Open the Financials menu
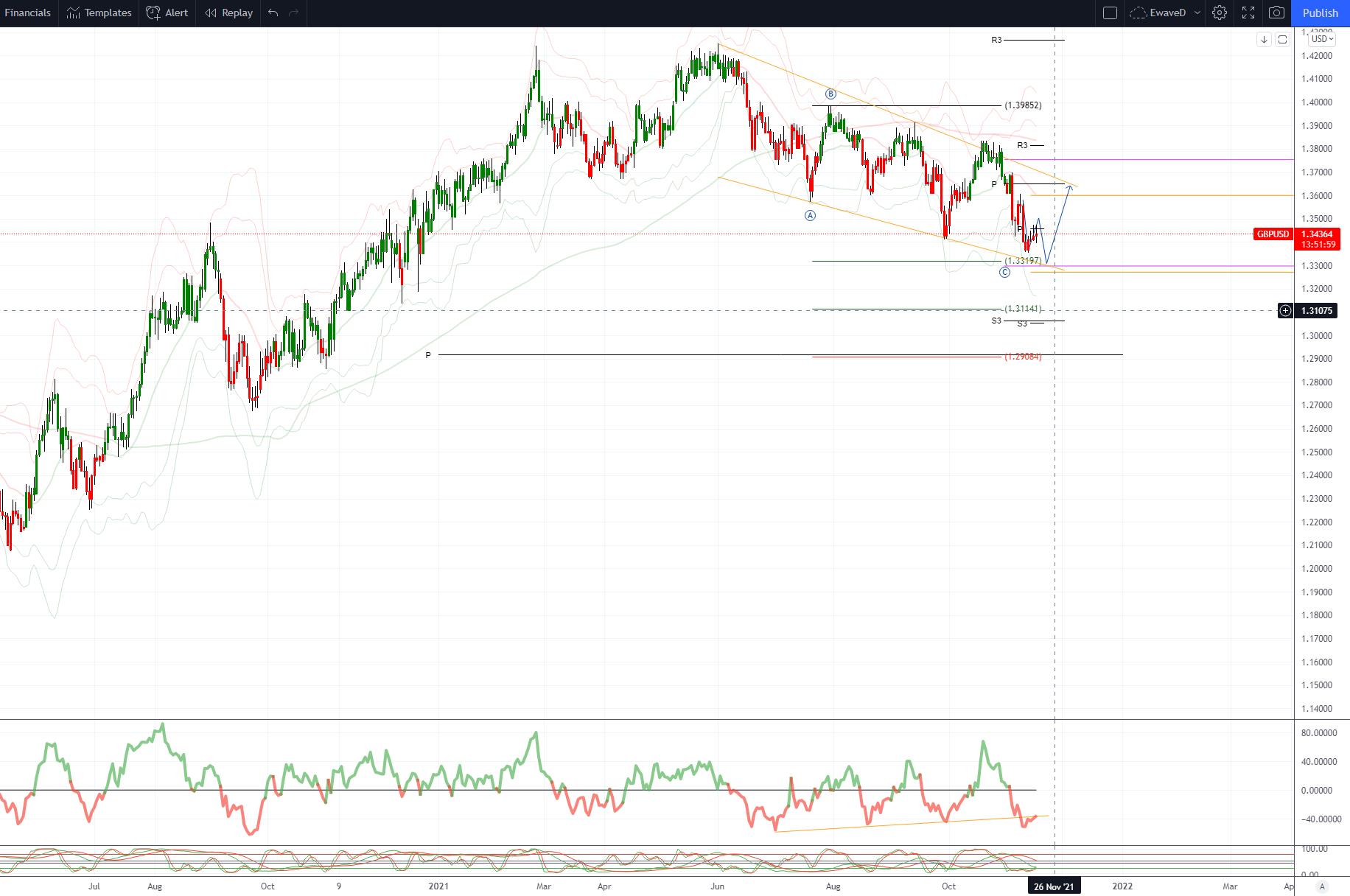This screenshot has width=1350, height=896. point(28,13)
